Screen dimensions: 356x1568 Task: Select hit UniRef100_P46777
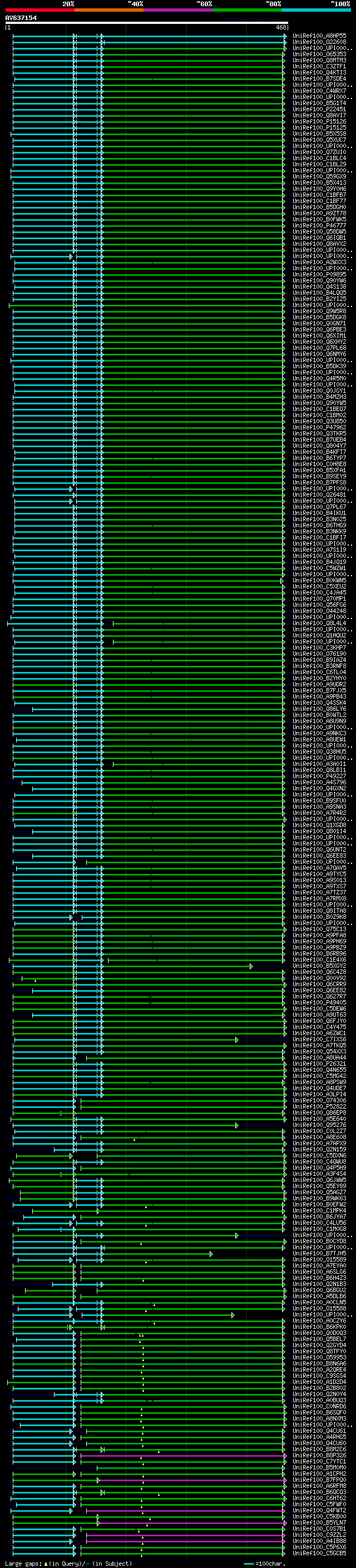pos(319,225)
